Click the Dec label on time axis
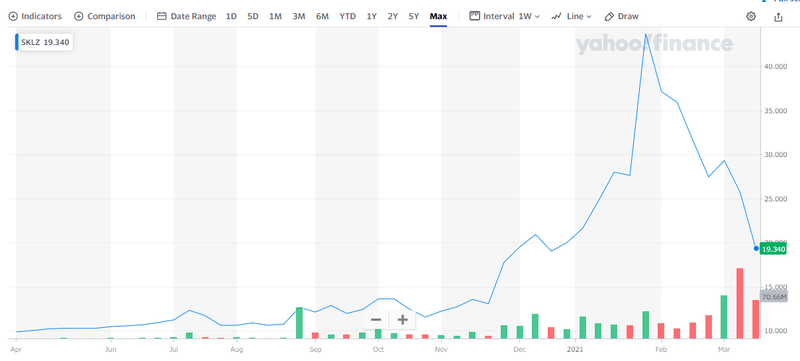This screenshot has height=361, width=800. pyautogui.click(x=519, y=349)
